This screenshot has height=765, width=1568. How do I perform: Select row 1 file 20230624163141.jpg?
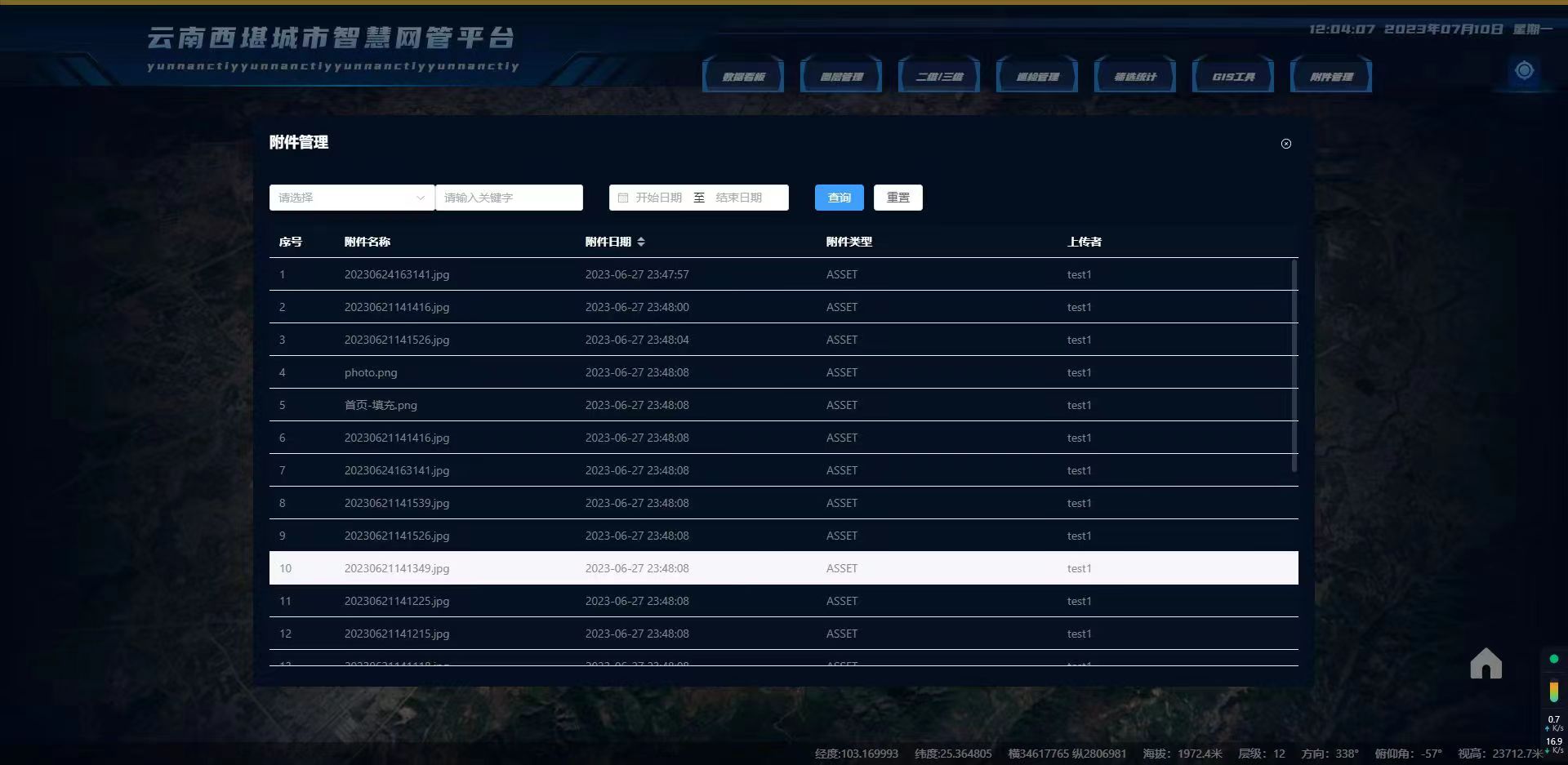(x=397, y=274)
